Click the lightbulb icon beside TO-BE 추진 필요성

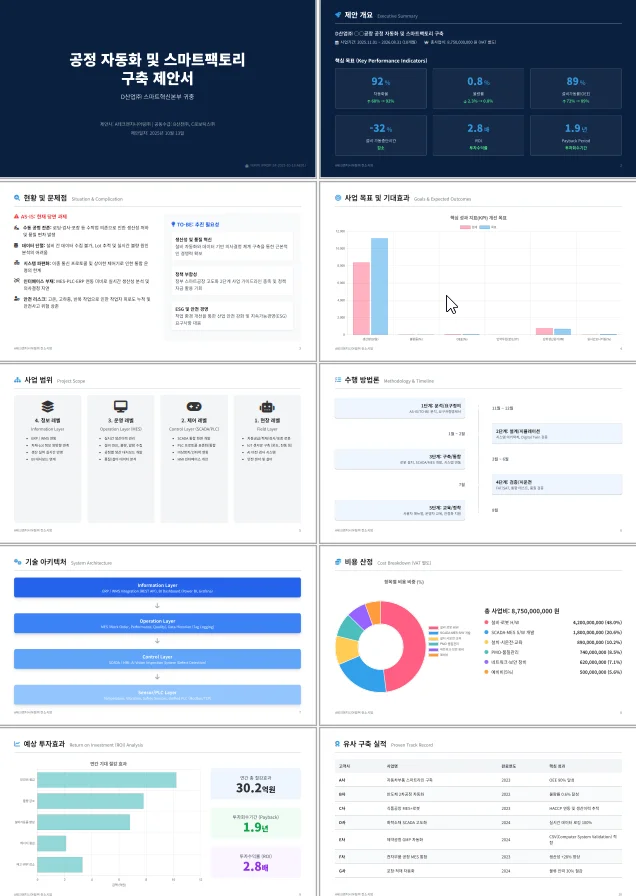173,225
